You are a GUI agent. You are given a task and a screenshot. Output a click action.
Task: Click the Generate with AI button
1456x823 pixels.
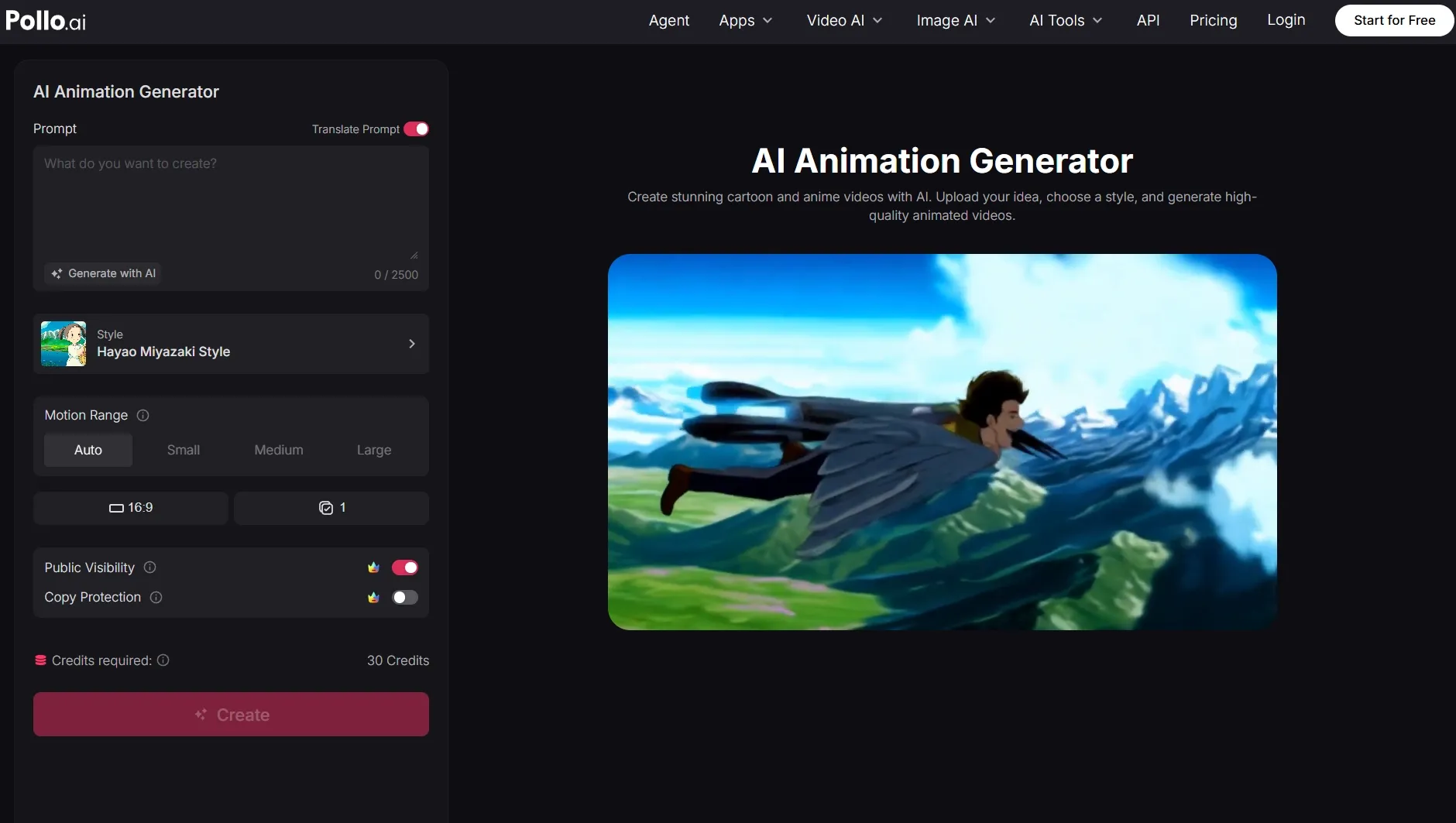click(102, 273)
